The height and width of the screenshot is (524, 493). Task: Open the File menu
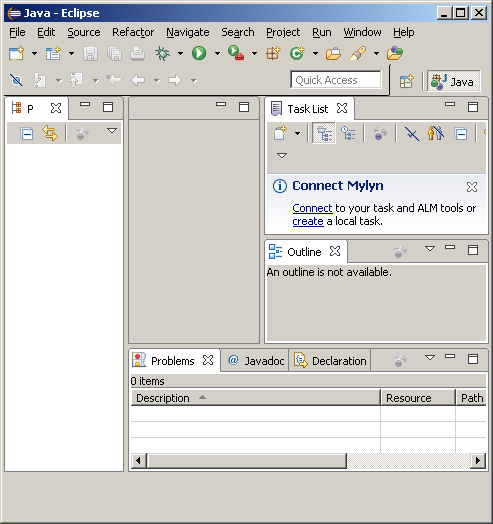click(x=17, y=32)
